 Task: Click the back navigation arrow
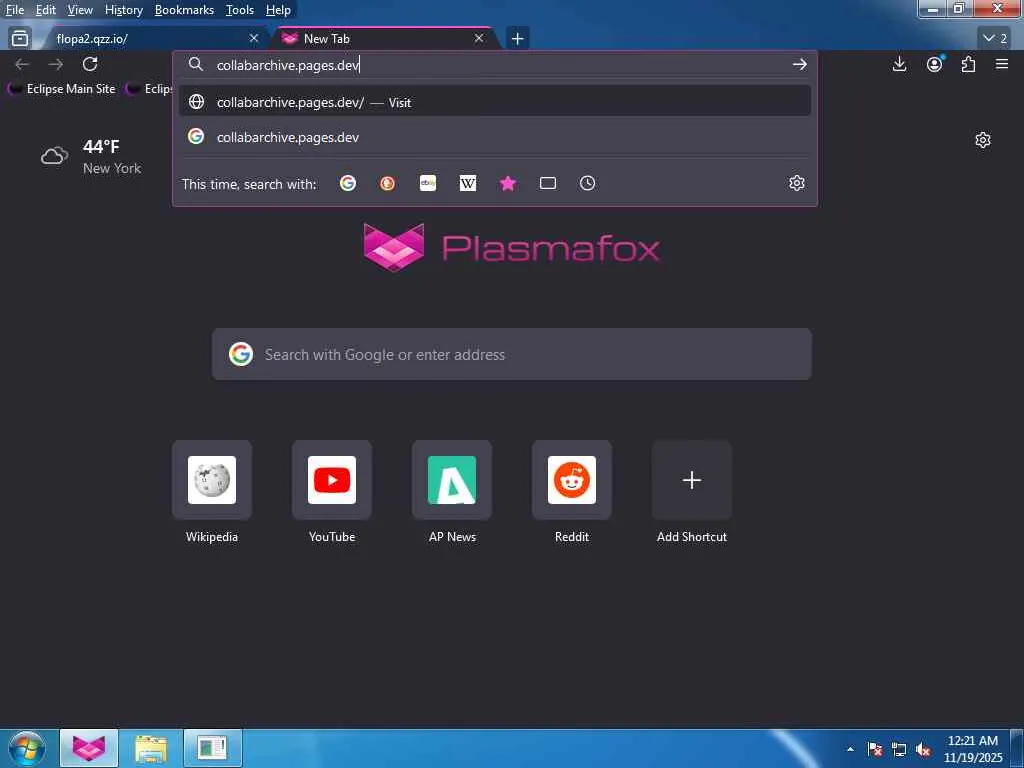pos(22,64)
